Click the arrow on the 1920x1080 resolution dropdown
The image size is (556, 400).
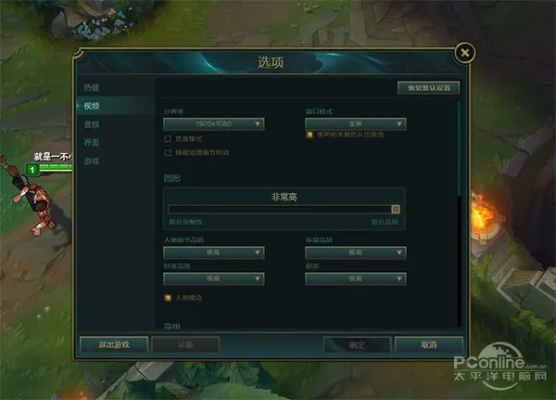257,124
